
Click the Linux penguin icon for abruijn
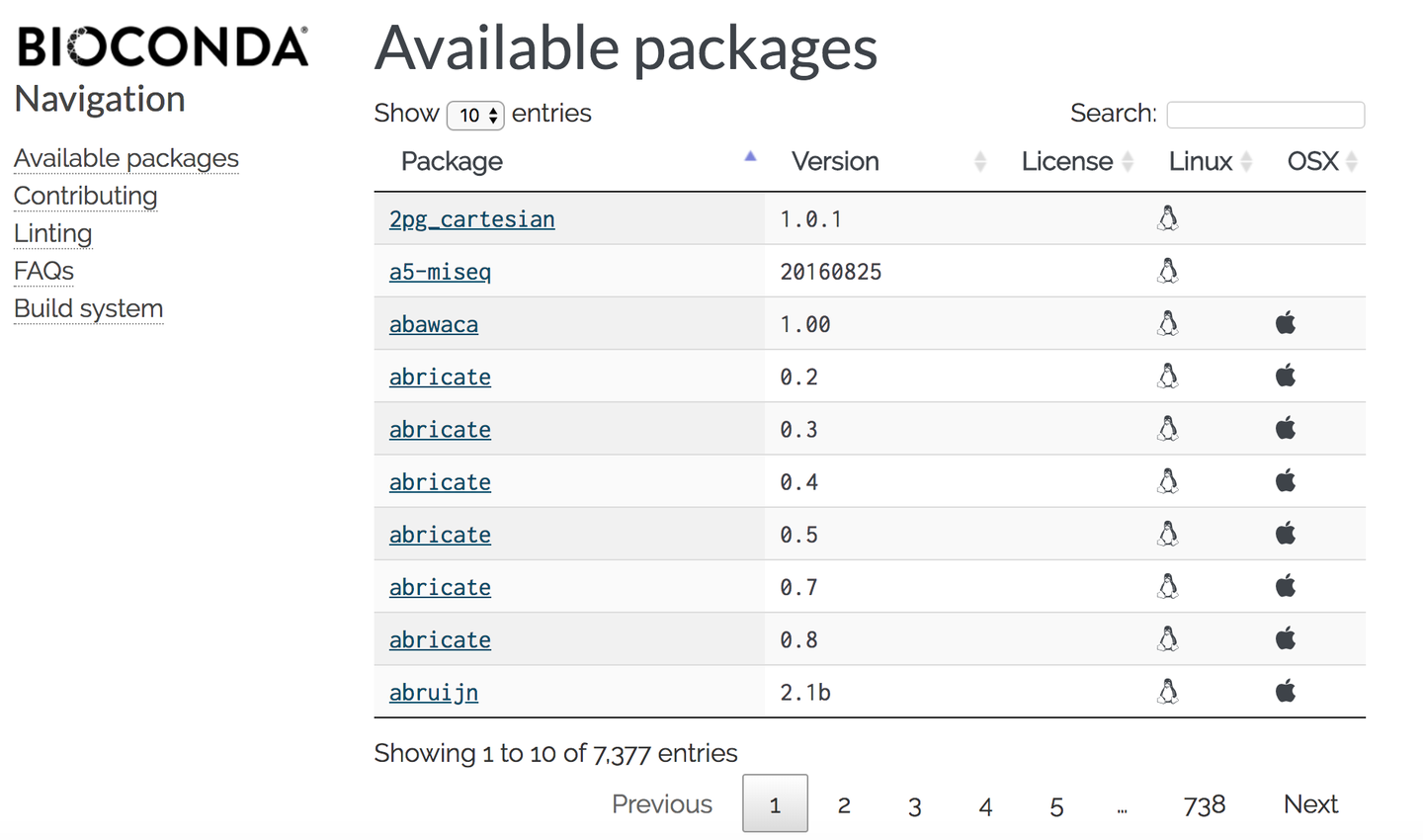[1168, 692]
